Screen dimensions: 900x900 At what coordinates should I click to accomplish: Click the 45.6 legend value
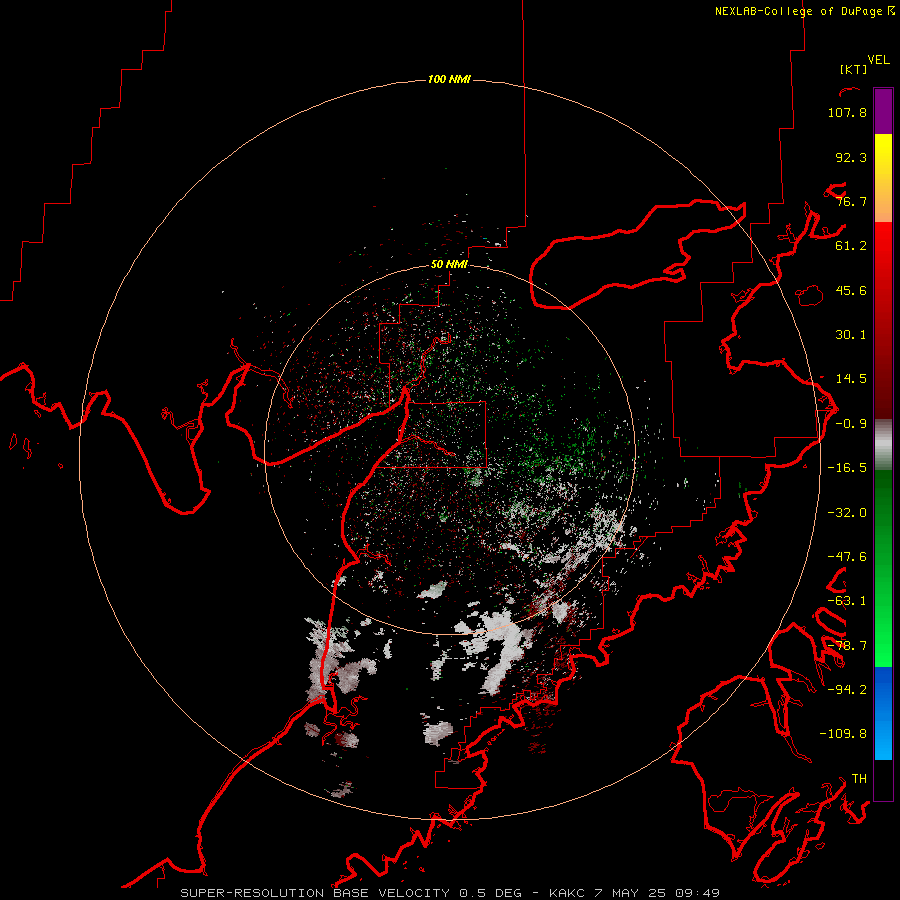[x=851, y=290]
